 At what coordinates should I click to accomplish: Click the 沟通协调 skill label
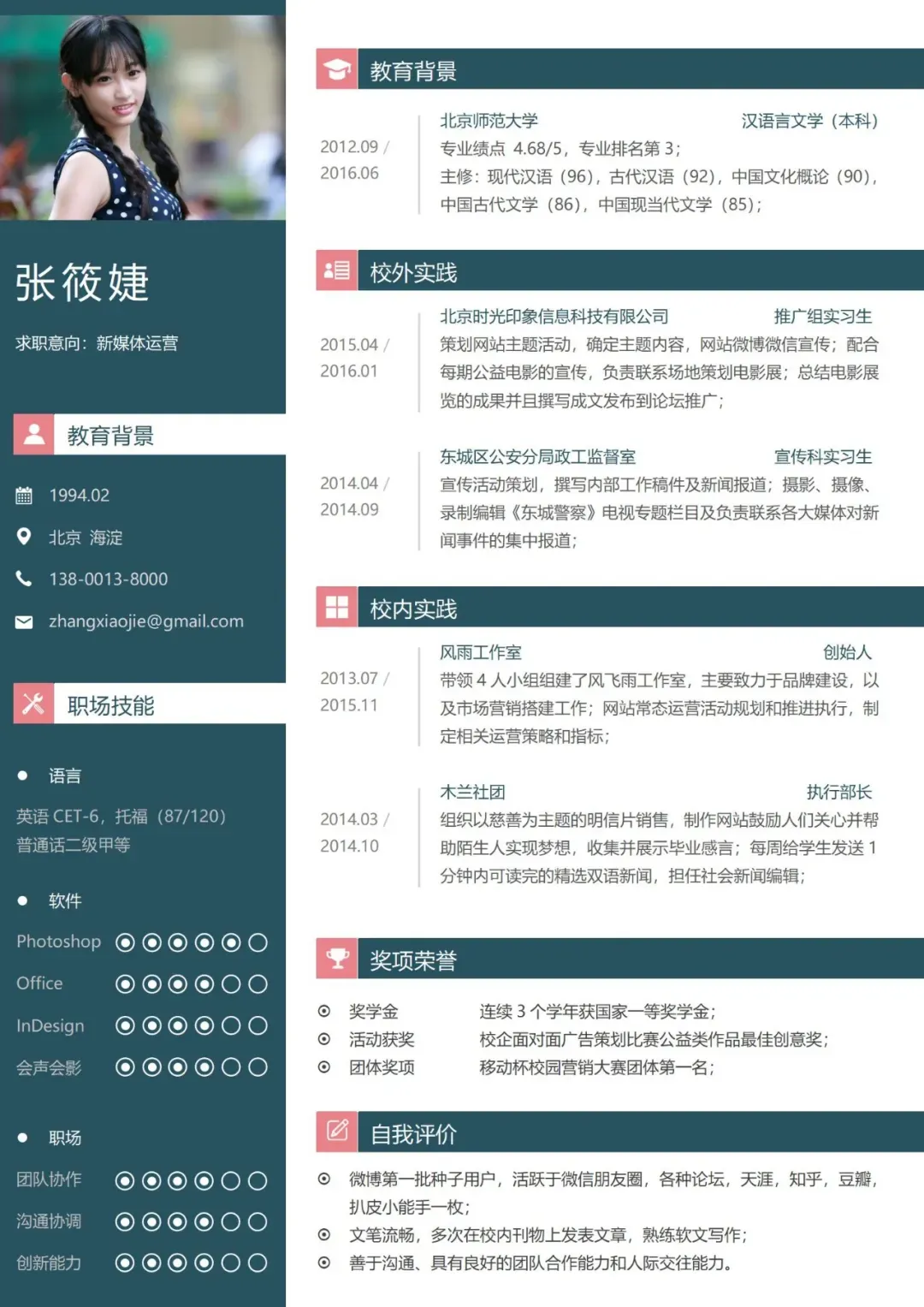tap(49, 1221)
